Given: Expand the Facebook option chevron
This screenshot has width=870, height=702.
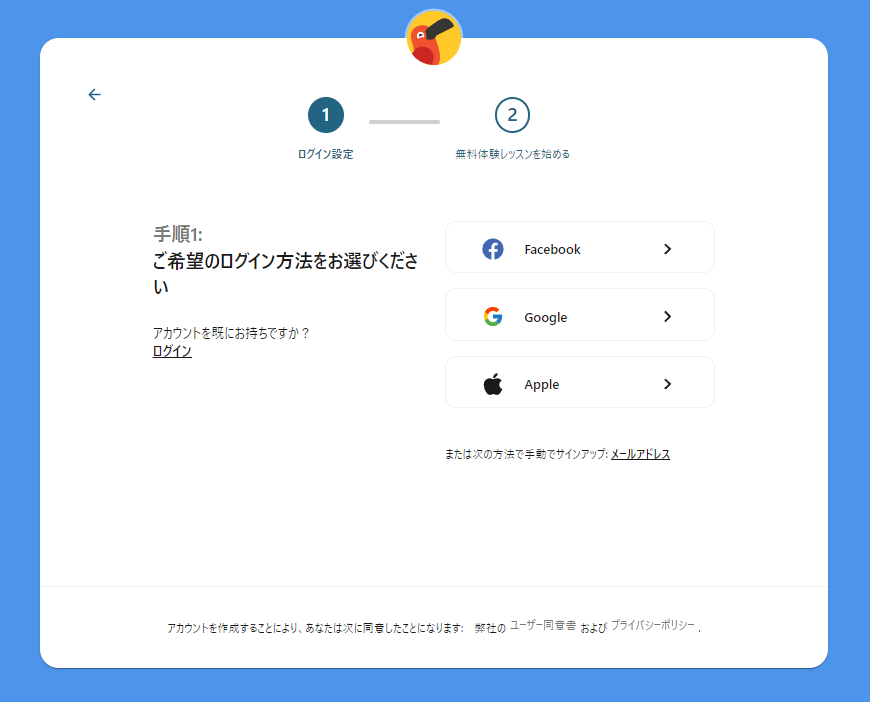Looking at the screenshot, I should coord(667,249).
